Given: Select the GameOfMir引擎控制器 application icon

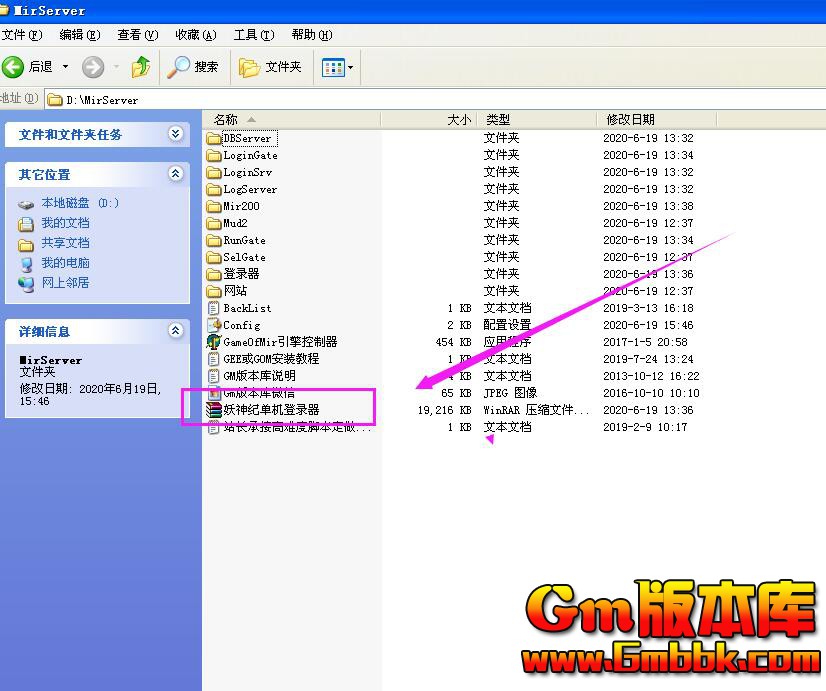Looking at the screenshot, I should (x=213, y=342).
